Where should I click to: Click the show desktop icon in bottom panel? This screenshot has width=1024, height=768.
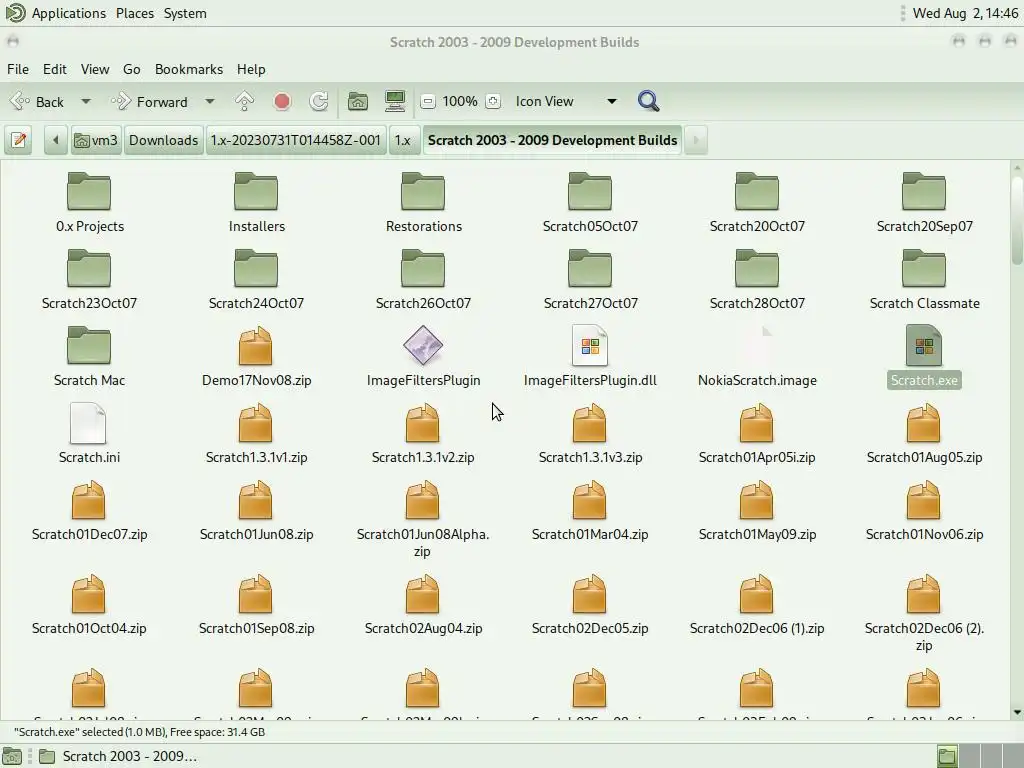click(x=12, y=756)
